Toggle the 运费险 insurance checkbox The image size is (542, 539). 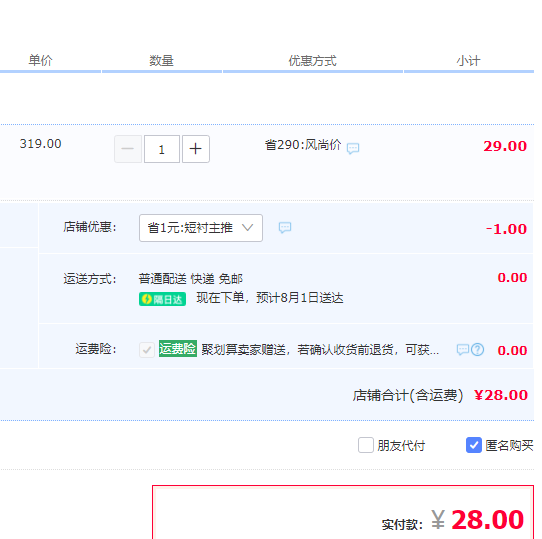[x=147, y=350]
